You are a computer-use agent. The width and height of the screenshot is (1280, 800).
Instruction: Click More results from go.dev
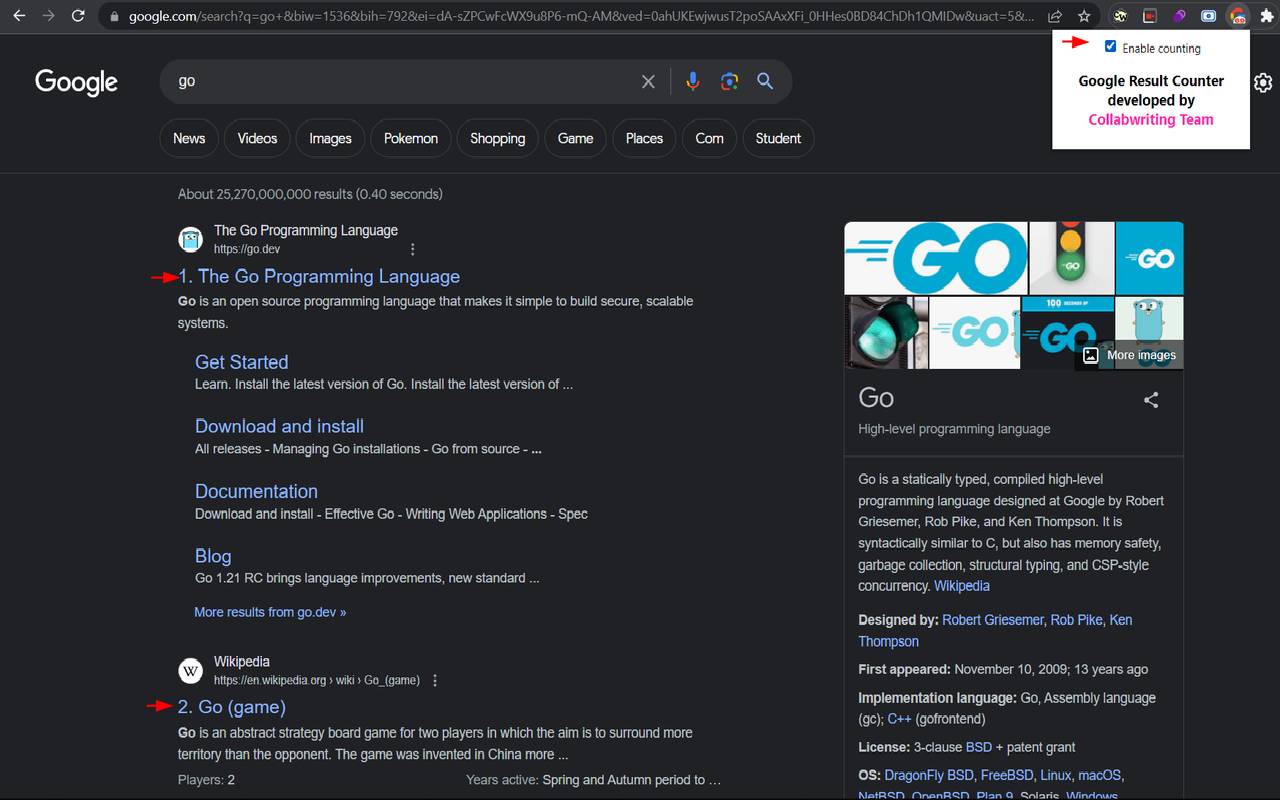(270, 612)
